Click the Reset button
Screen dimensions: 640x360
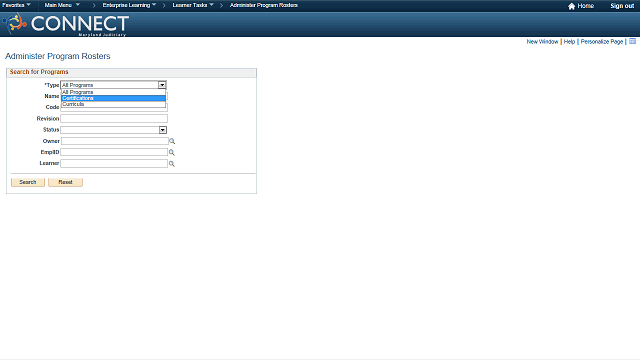click(x=65, y=182)
